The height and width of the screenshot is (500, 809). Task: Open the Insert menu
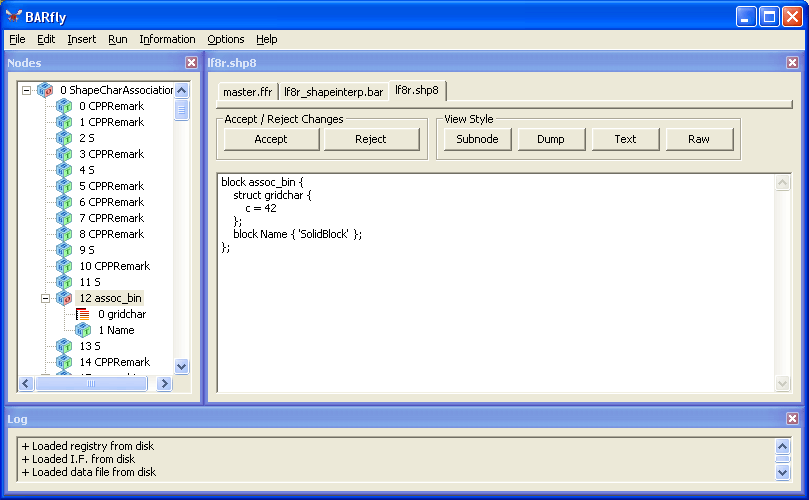pyautogui.click(x=82, y=39)
